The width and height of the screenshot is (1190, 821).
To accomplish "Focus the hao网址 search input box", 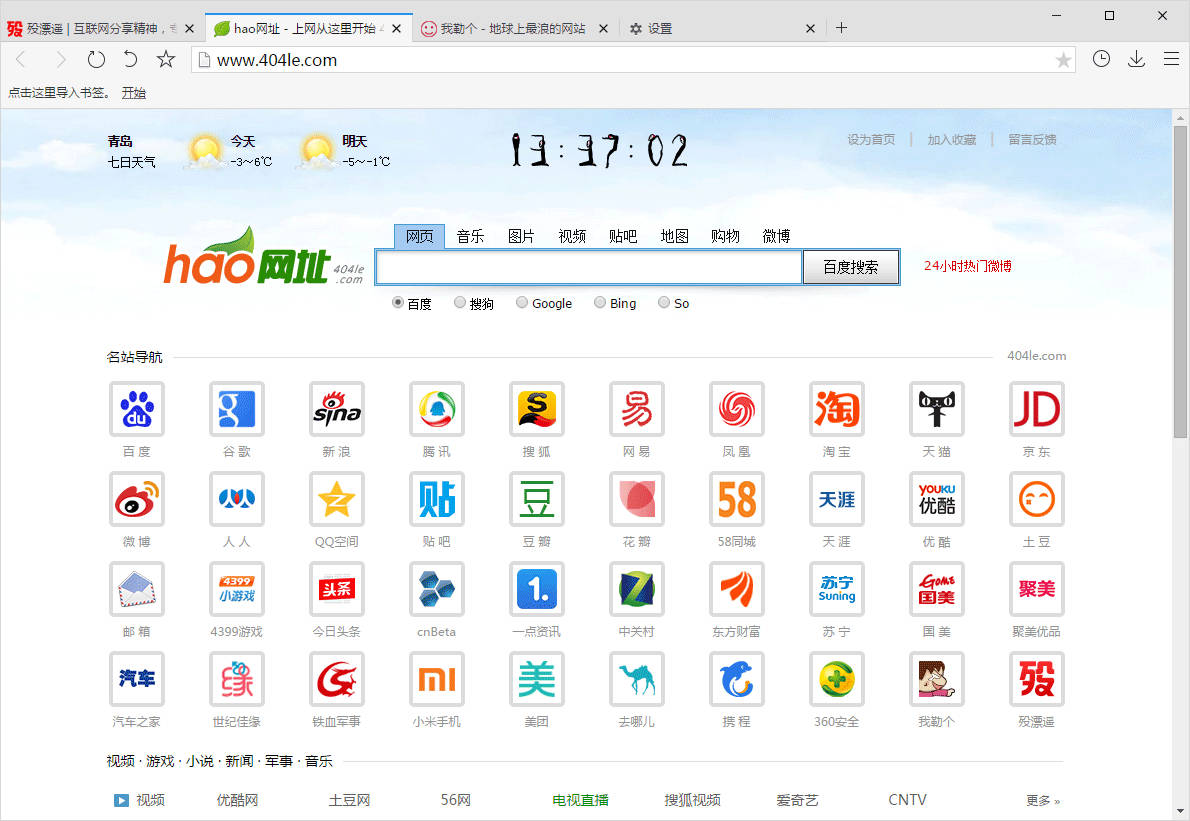I will [590, 267].
